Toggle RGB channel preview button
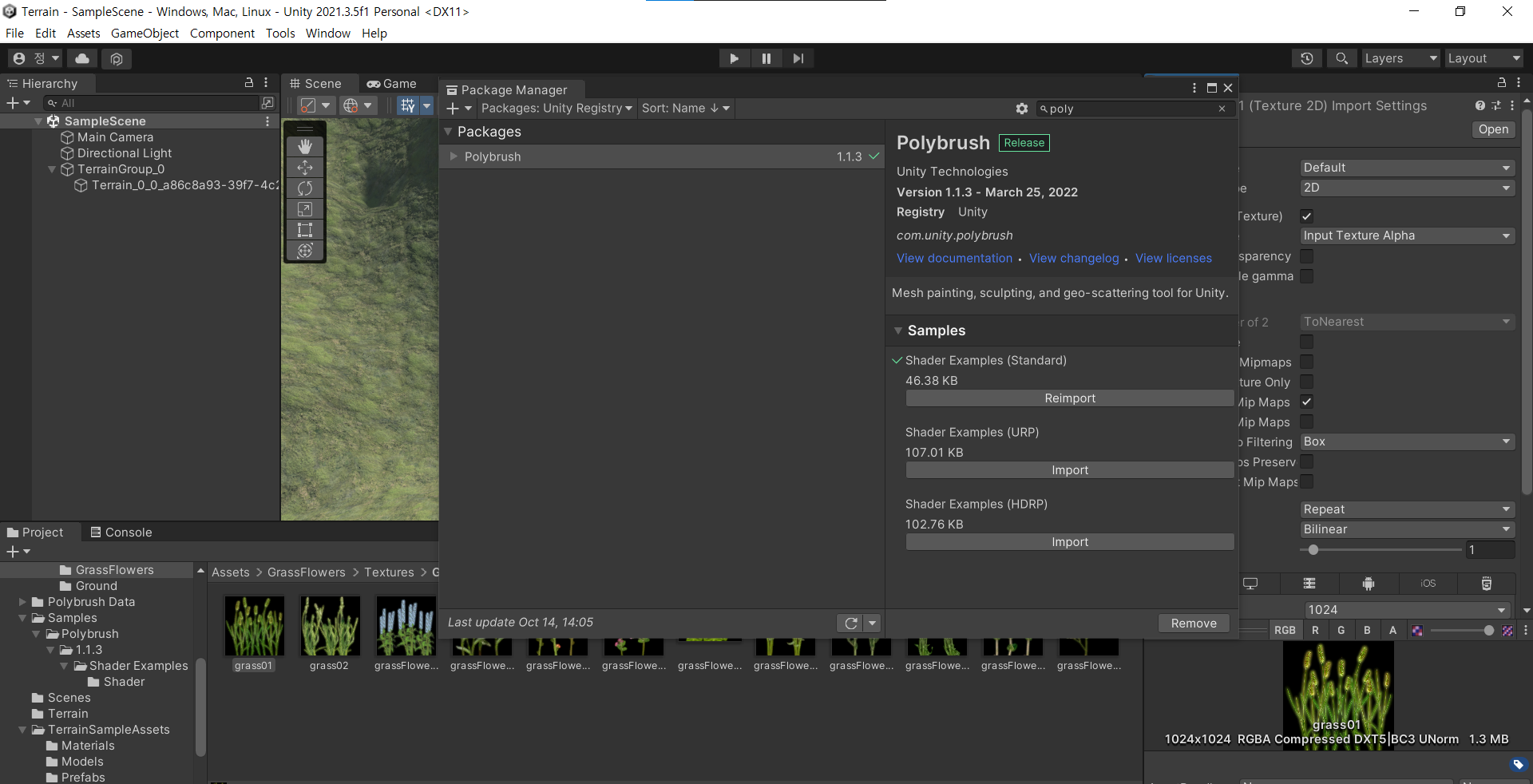The width and height of the screenshot is (1533, 784). tap(1285, 631)
